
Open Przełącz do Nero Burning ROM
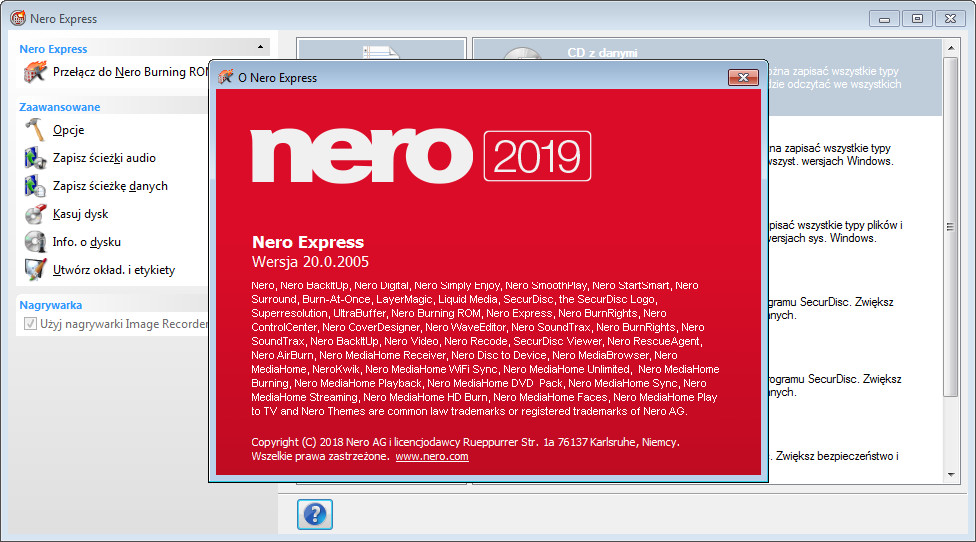pos(131,72)
